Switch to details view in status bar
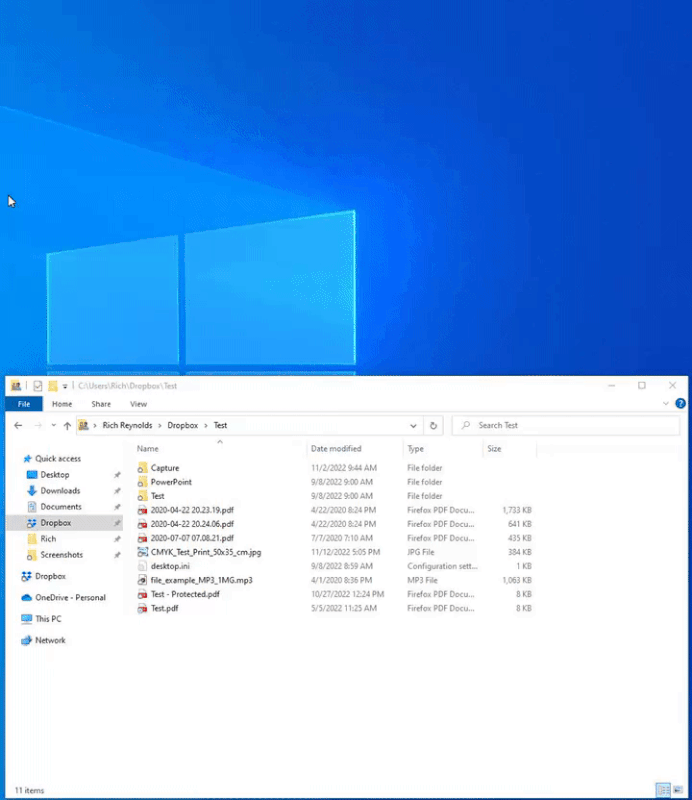This screenshot has width=692, height=800. (663, 789)
